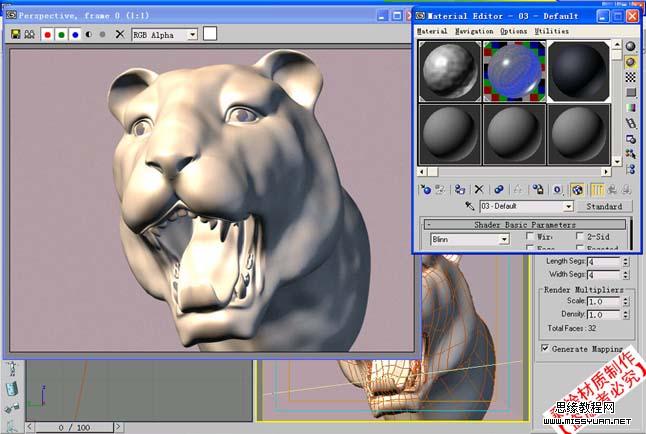Screen dimensions: 646x434
Task: Toggle monochrome display in render window
Action: [x=102, y=35]
